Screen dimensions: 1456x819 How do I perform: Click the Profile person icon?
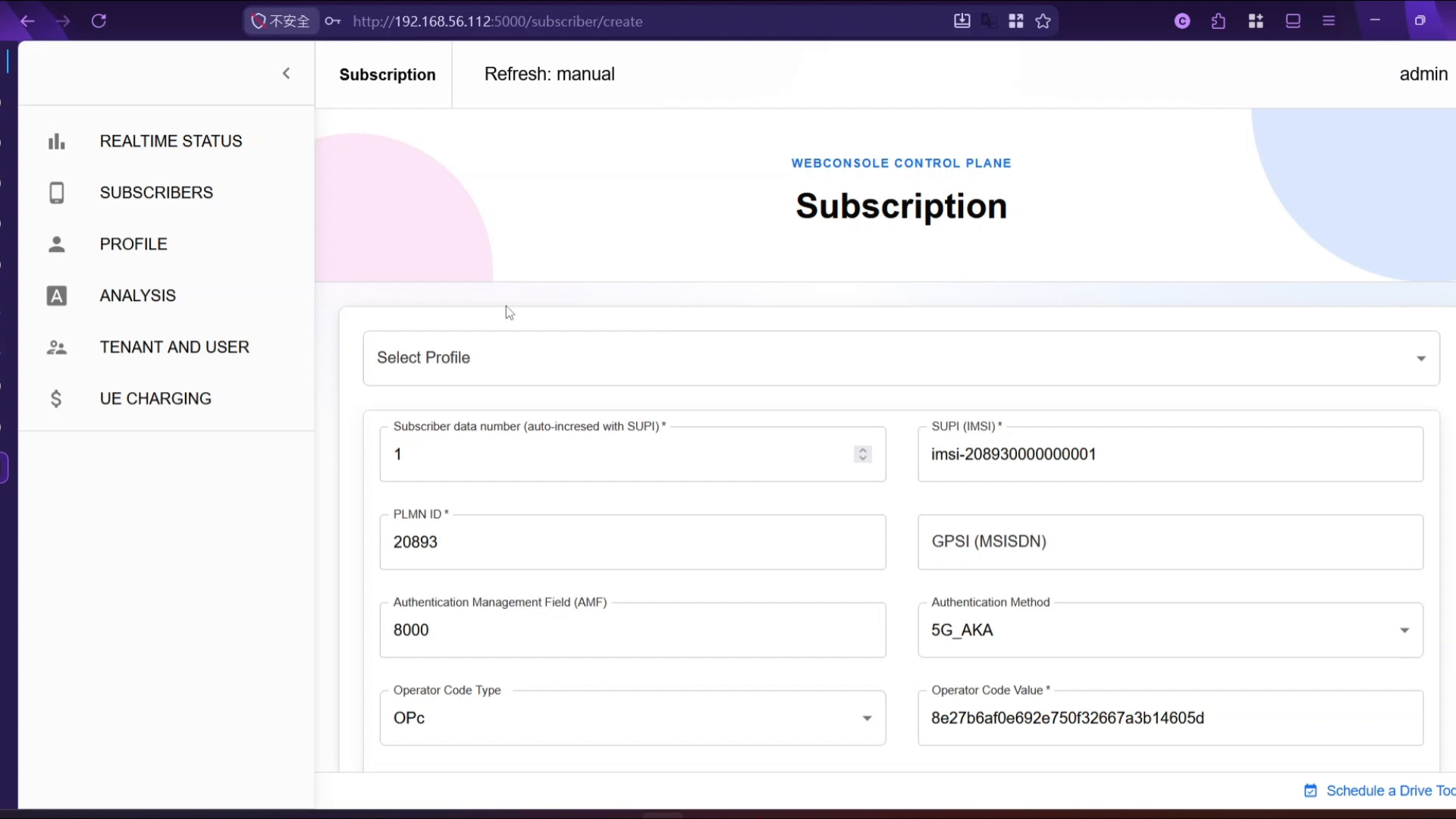point(57,244)
